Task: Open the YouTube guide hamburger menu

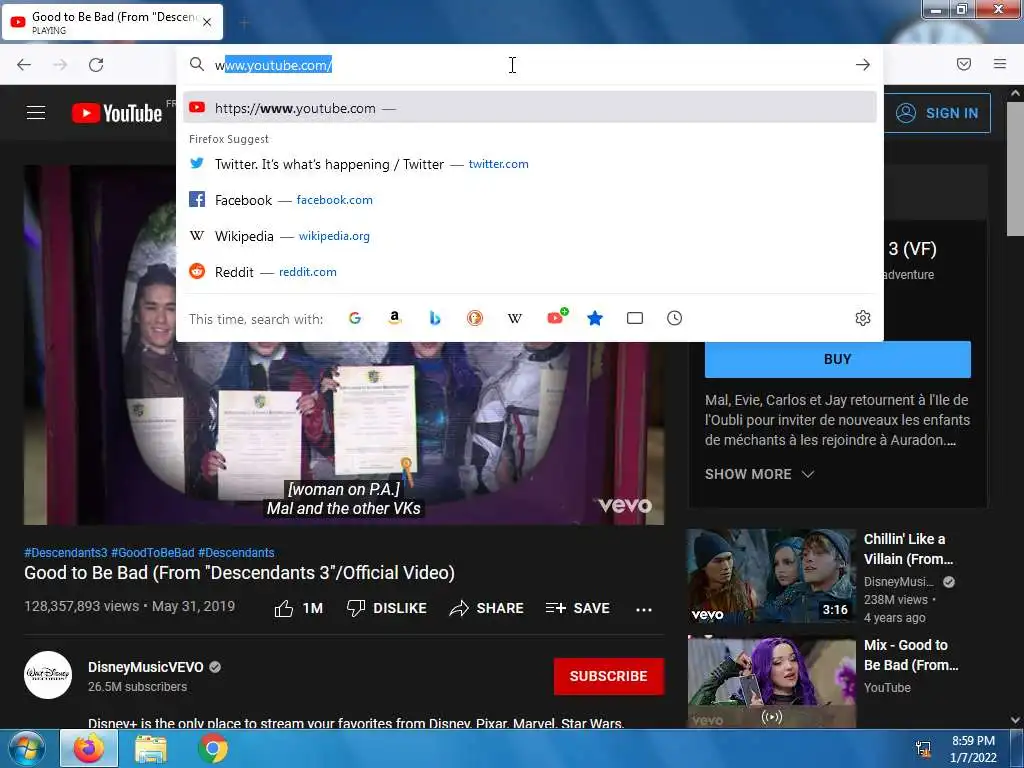Action: click(x=36, y=113)
